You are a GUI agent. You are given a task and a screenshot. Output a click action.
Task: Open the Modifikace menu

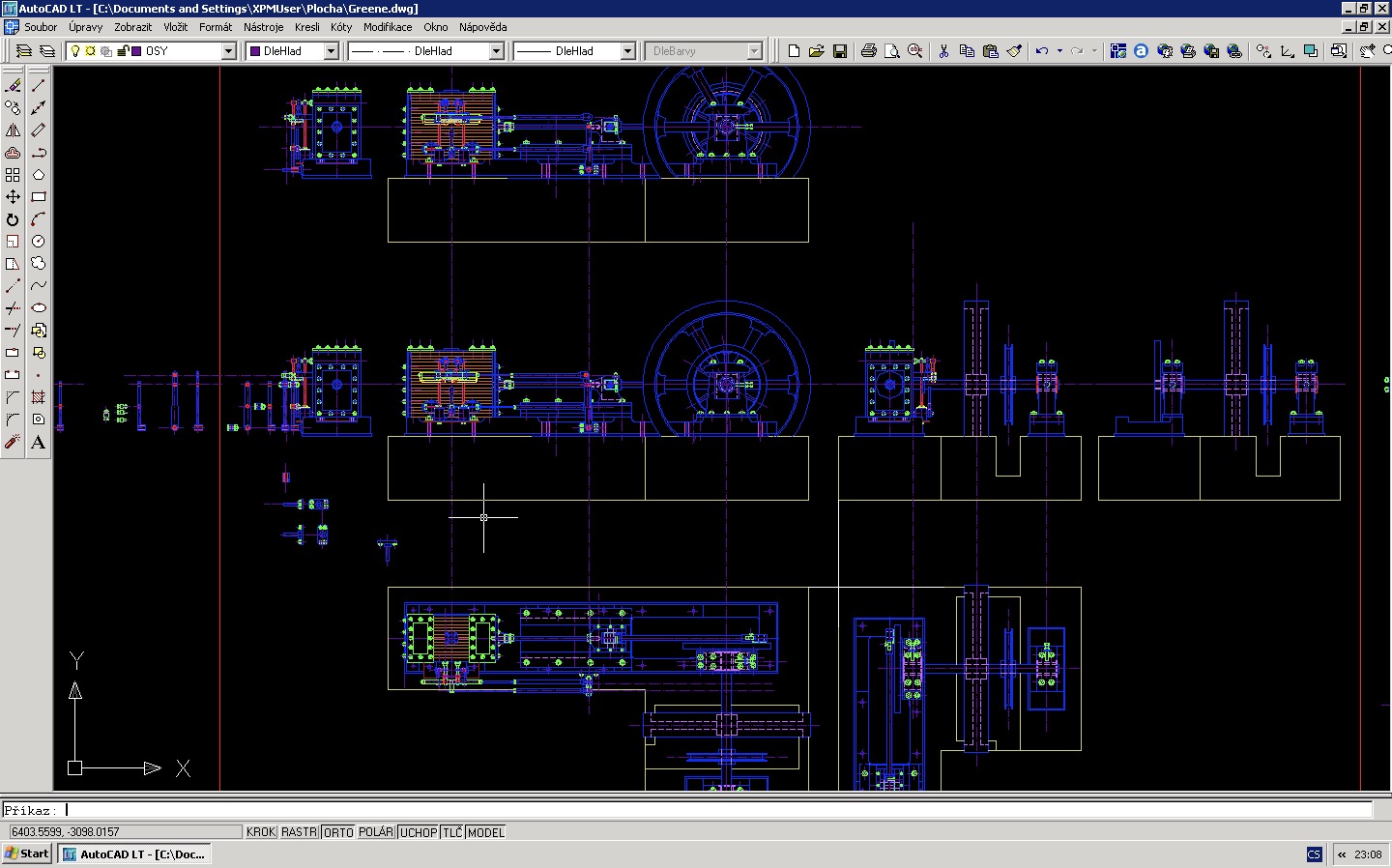tap(388, 27)
